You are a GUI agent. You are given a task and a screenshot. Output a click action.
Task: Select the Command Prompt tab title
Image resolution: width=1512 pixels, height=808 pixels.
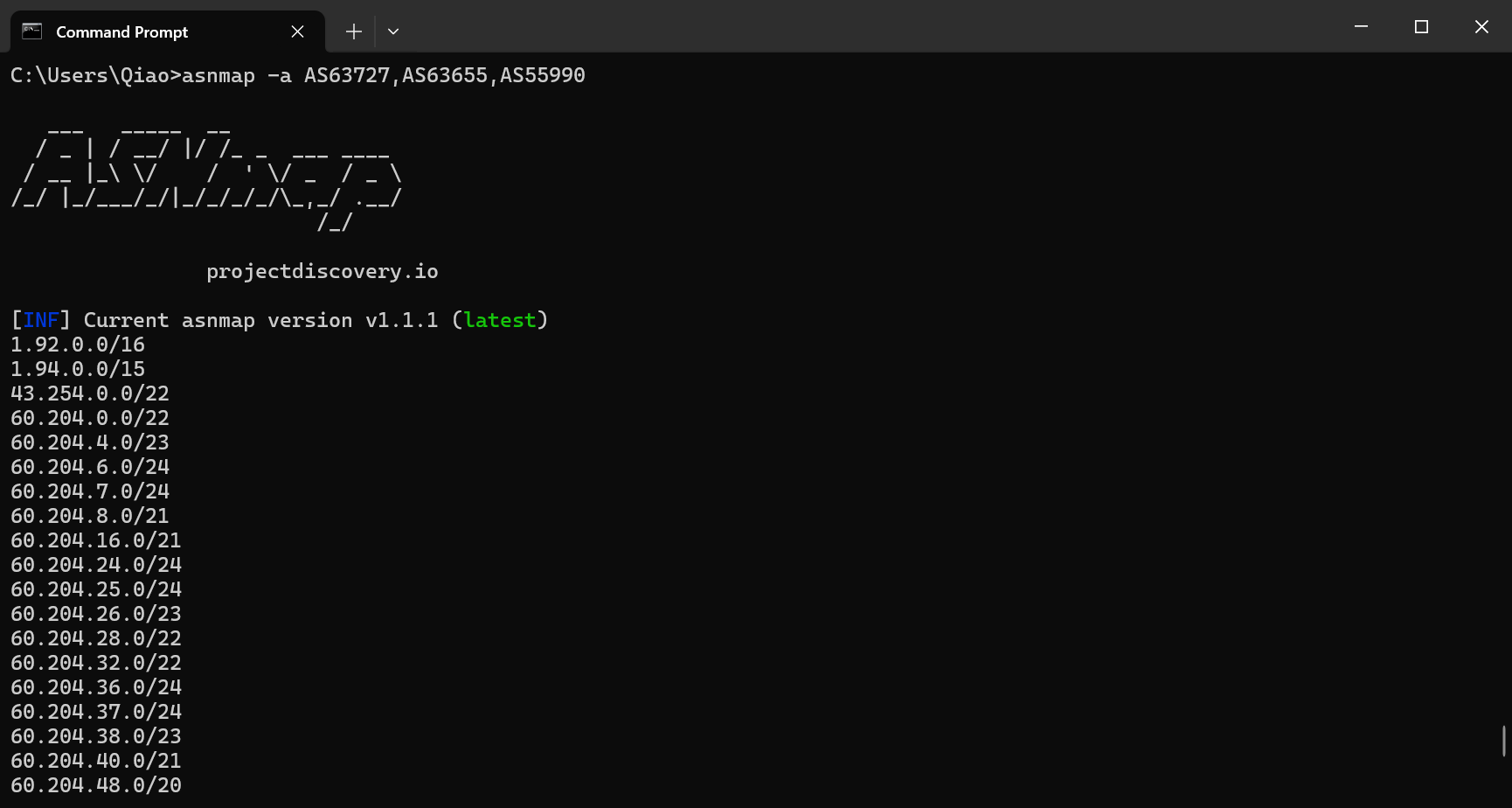pos(121,32)
